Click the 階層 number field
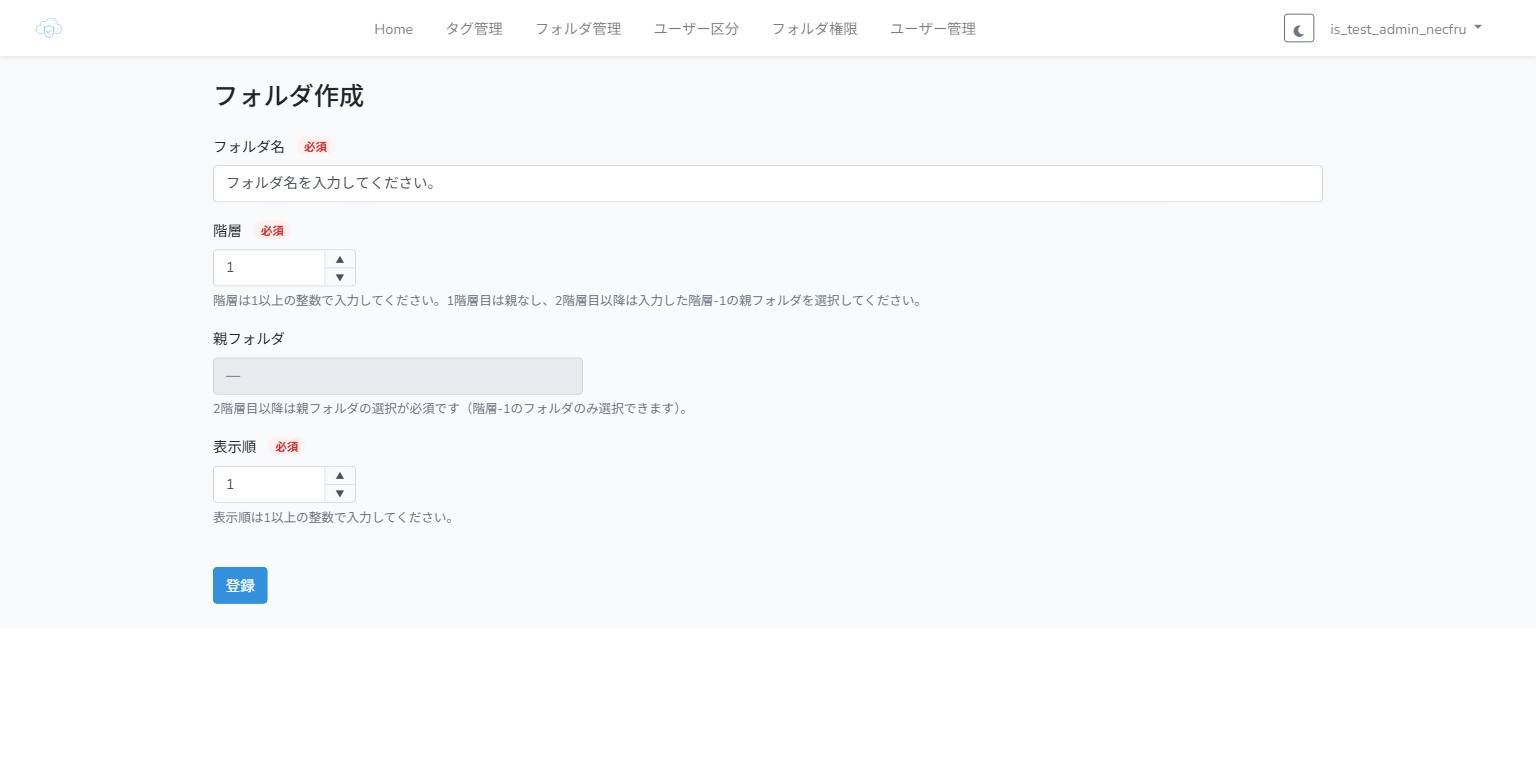The width and height of the screenshot is (1536, 758). (269, 268)
